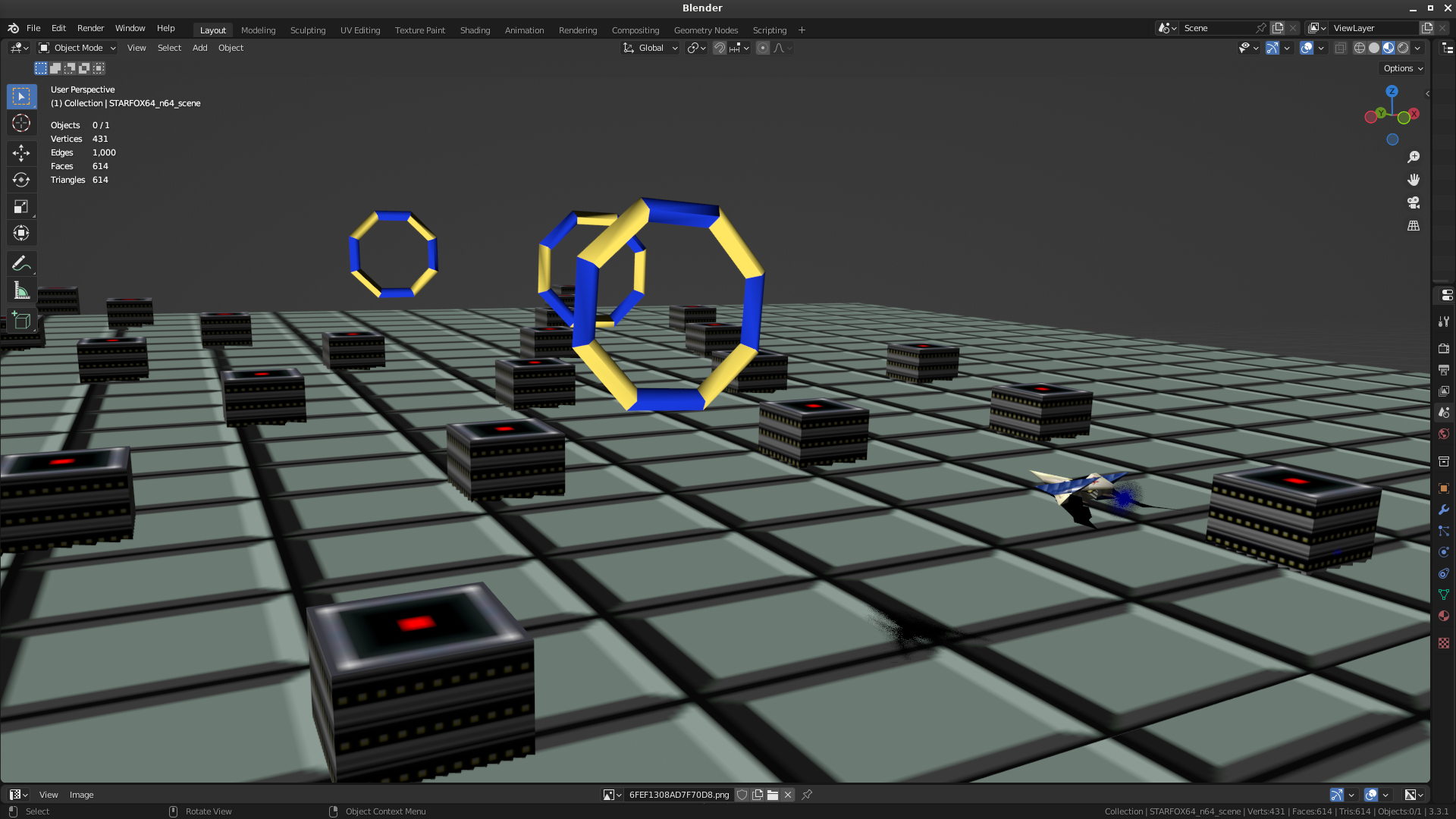Toggle X-ray display
Image resolution: width=1456 pixels, height=819 pixels.
(1340, 48)
